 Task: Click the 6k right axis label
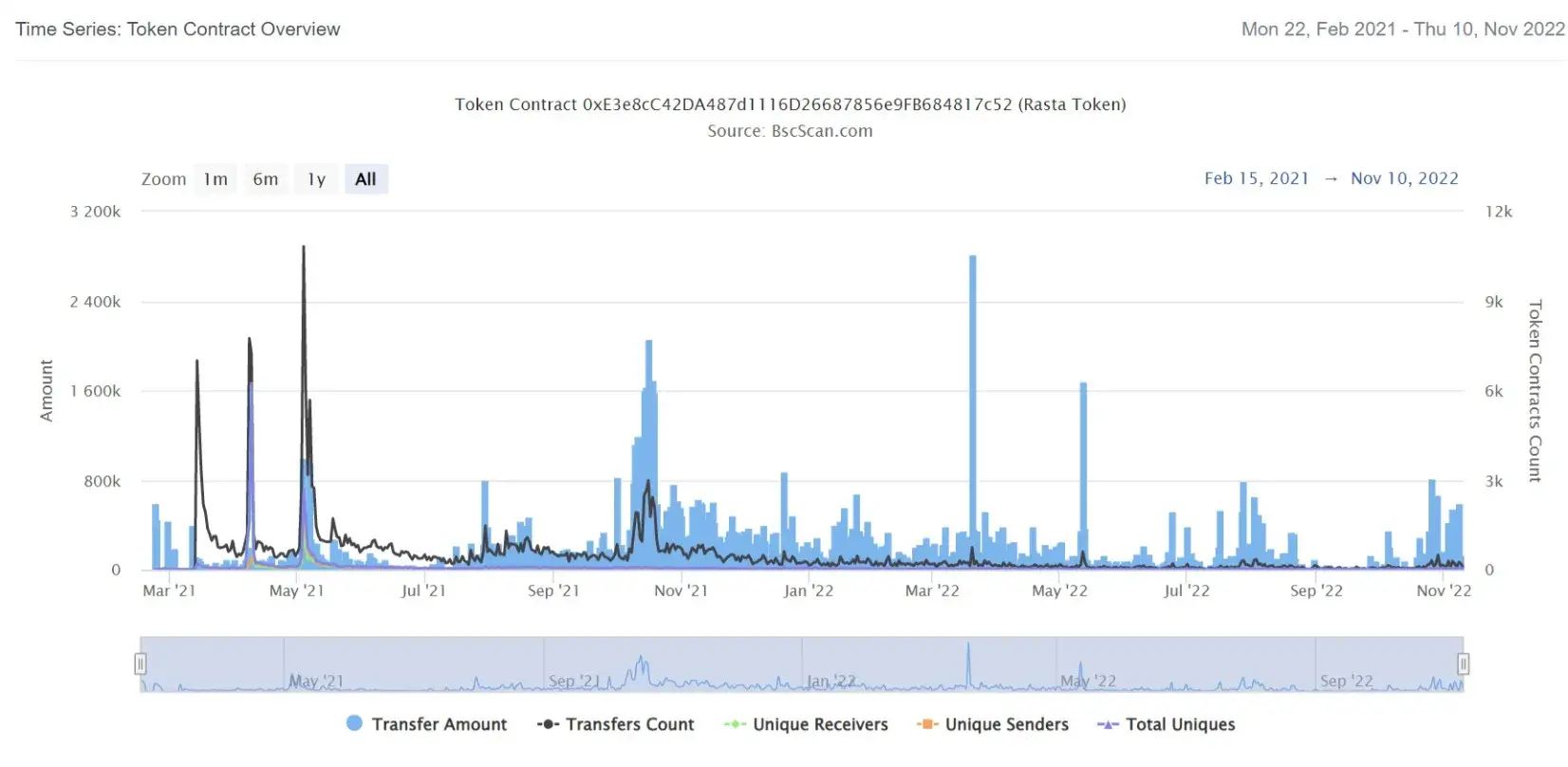point(1494,391)
